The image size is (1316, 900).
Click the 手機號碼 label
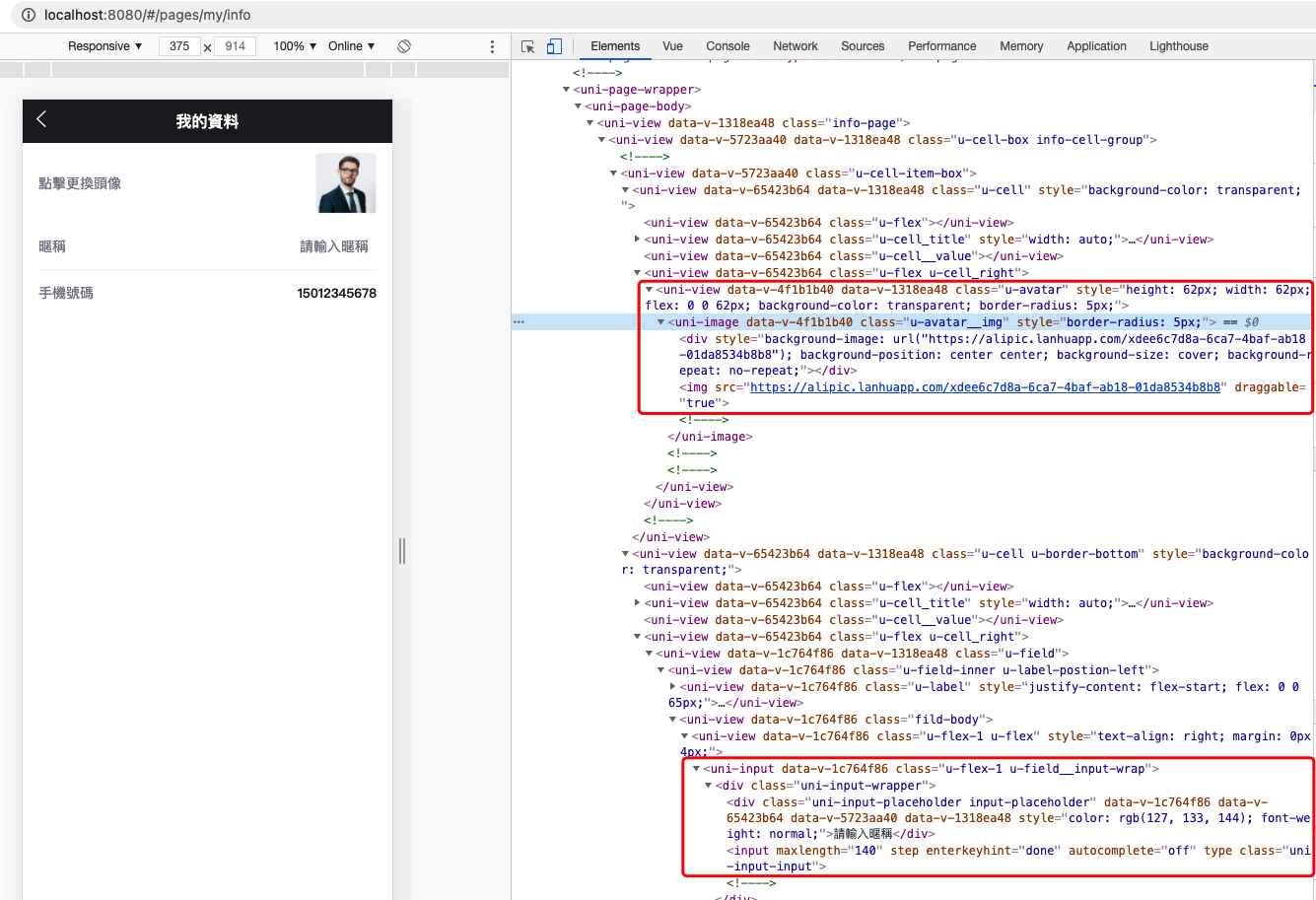[66, 293]
